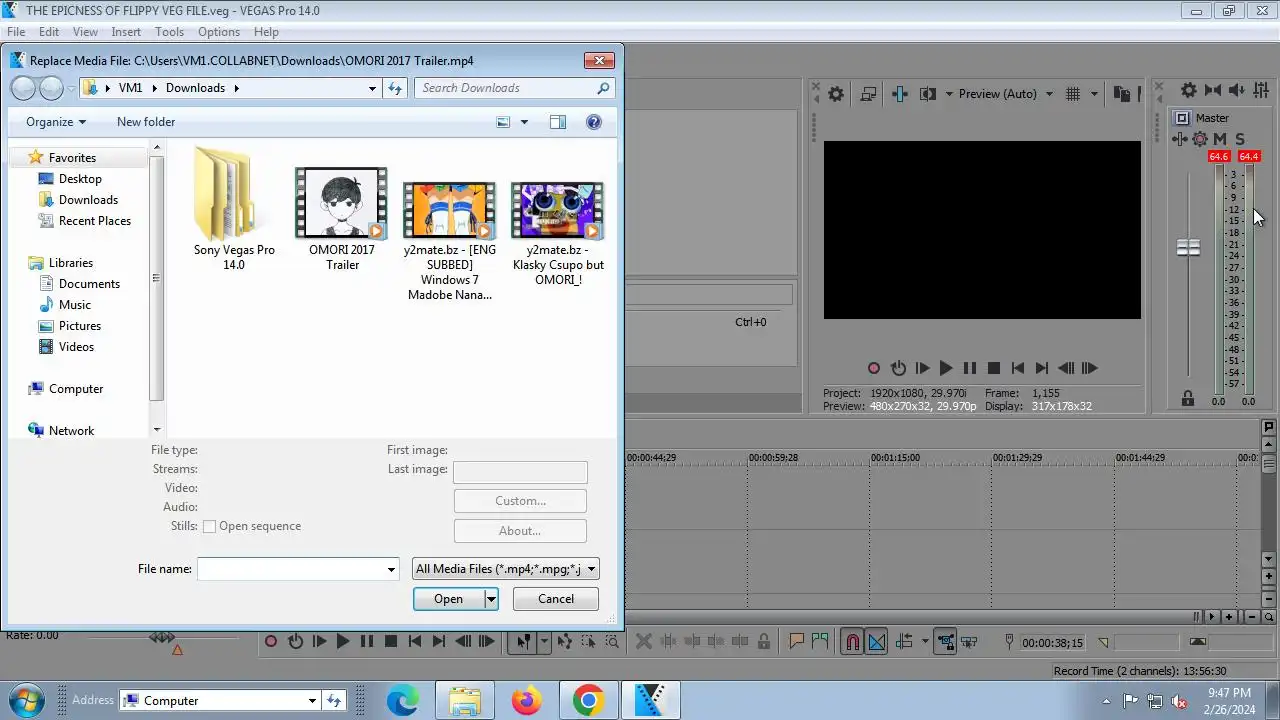Image resolution: width=1280 pixels, height=720 pixels.
Task: Open Master Bus audio properties gear
Action: click(1189, 90)
